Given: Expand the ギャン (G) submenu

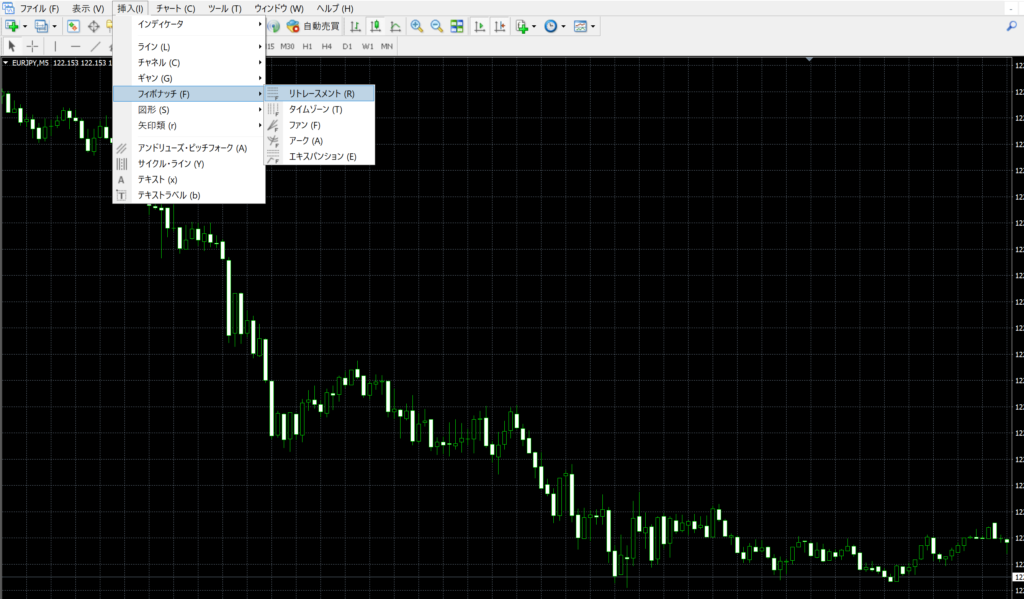Looking at the screenshot, I should pos(189,78).
